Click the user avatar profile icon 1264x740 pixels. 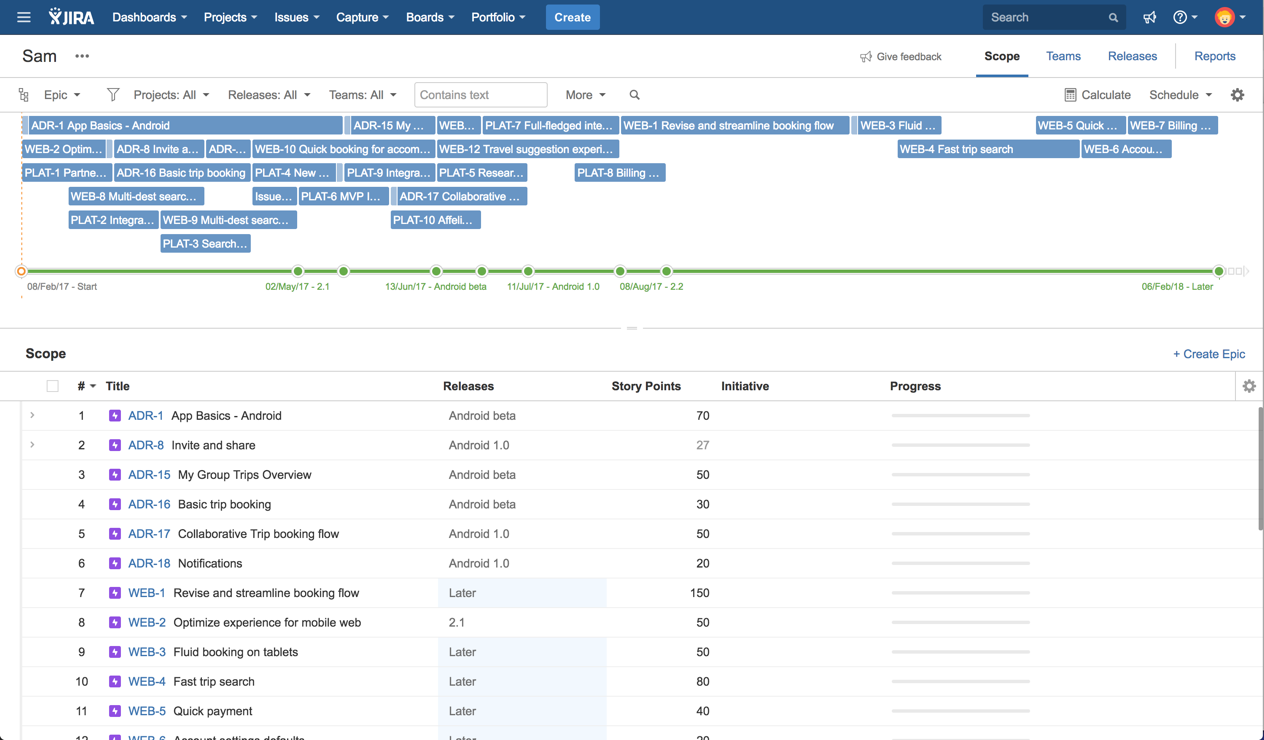point(1224,17)
